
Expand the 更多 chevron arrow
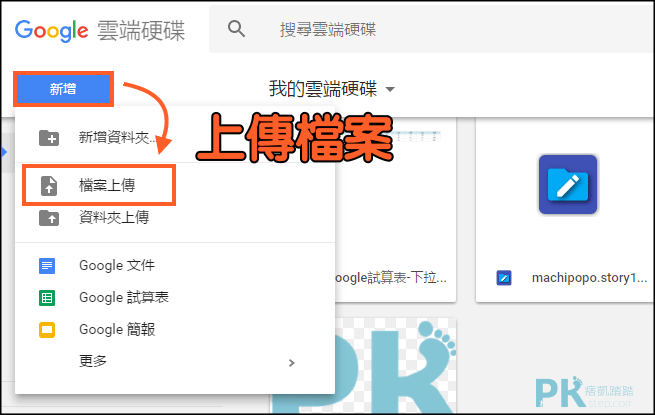point(292,363)
